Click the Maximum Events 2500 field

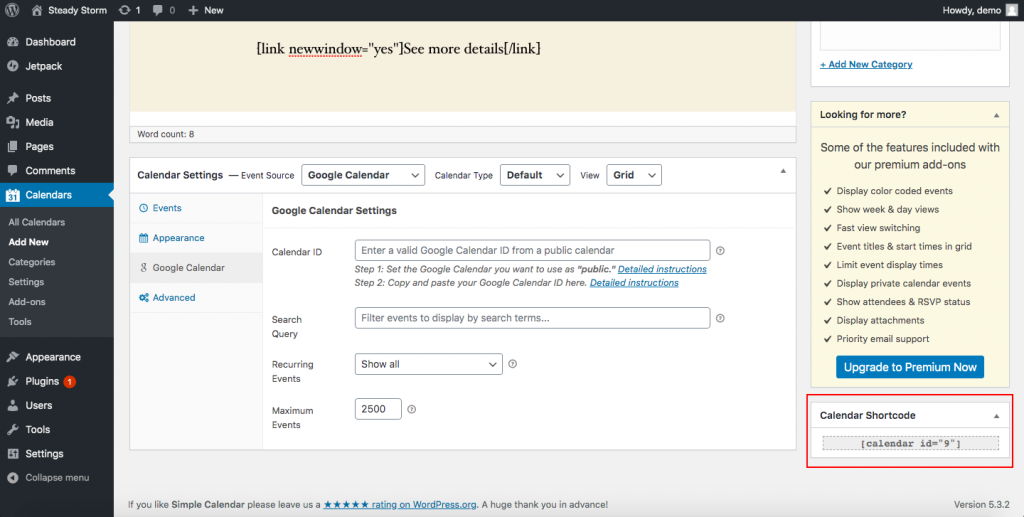point(378,409)
